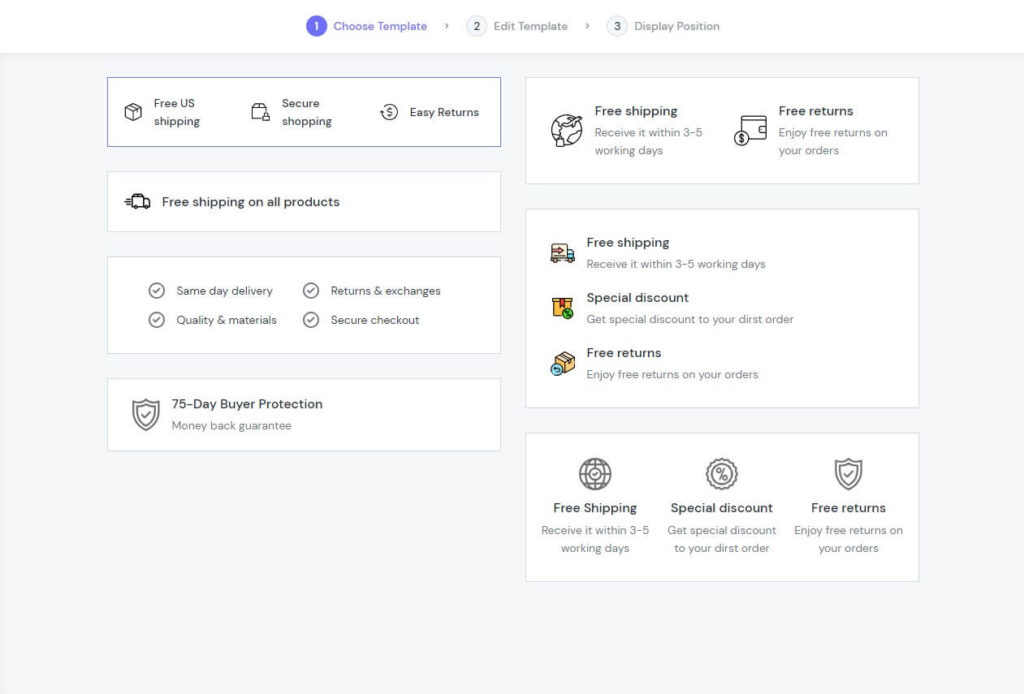This screenshot has width=1024, height=694.
Task: Click 'Enjoy free returns on your orders' single-line text
Action: click(x=673, y=374)
